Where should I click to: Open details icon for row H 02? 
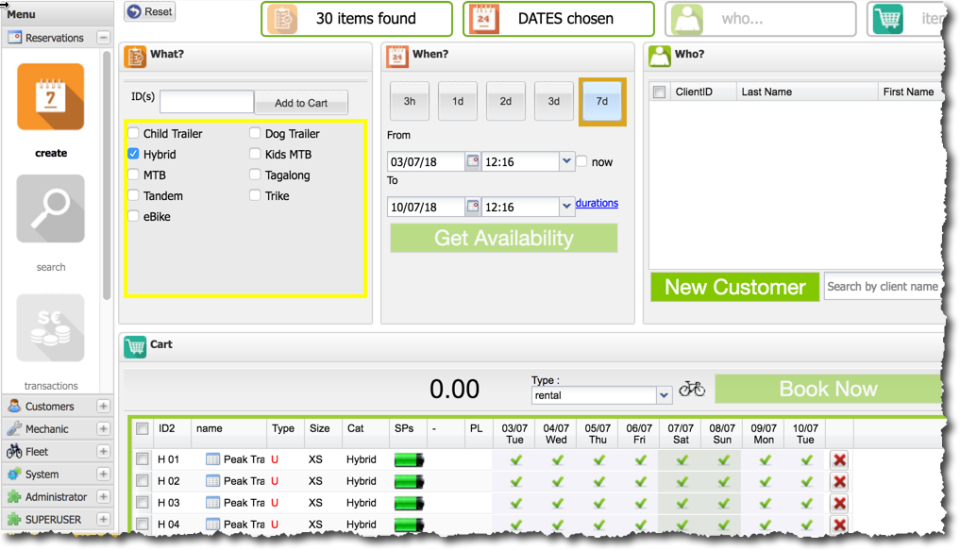point(212,481)
